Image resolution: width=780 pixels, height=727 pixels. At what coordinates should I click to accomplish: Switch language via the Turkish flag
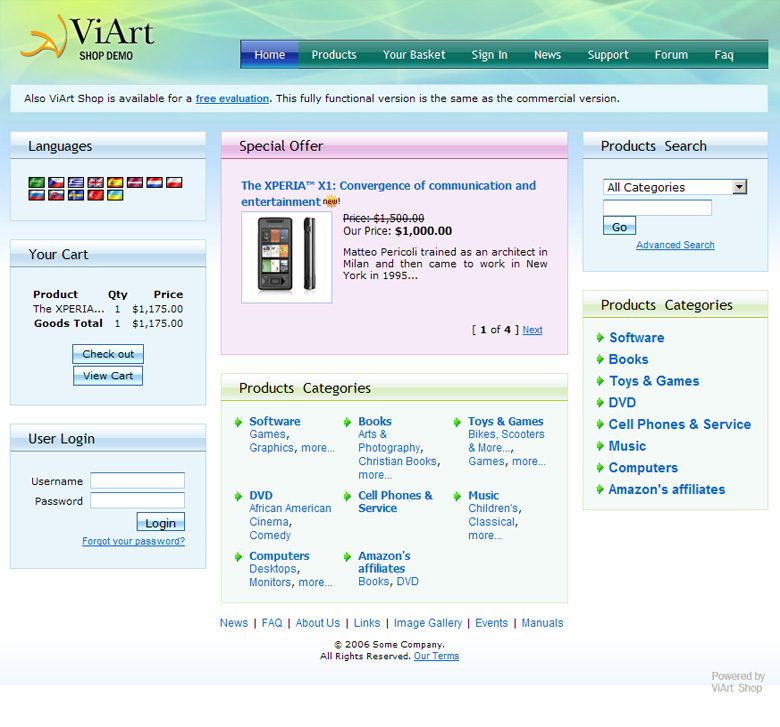[96, 195]
